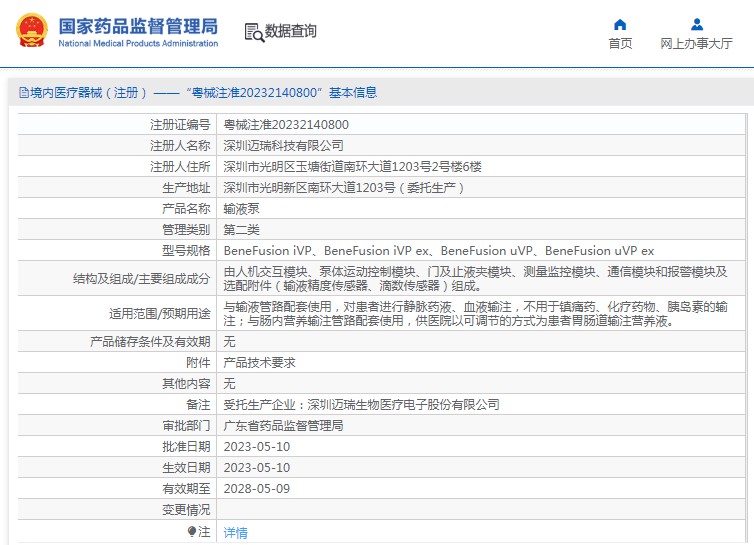Select the 结构及组成 description text
The image size is (754, 545).
tap(475, 279)
